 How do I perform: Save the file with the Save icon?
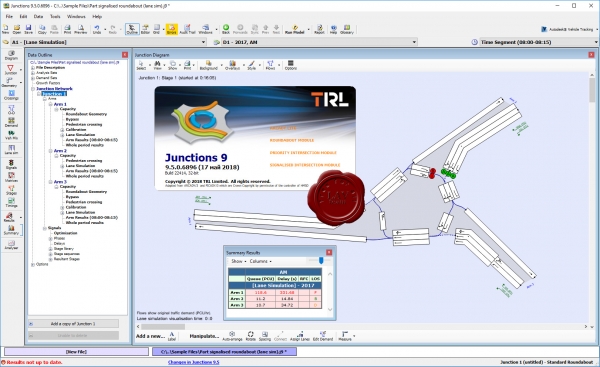28,29
